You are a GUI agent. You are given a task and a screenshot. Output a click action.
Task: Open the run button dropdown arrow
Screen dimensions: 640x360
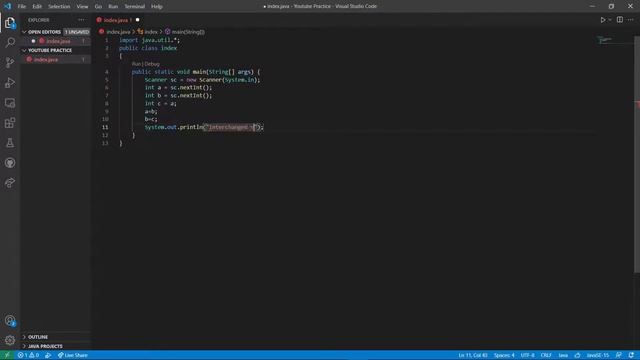610,20
